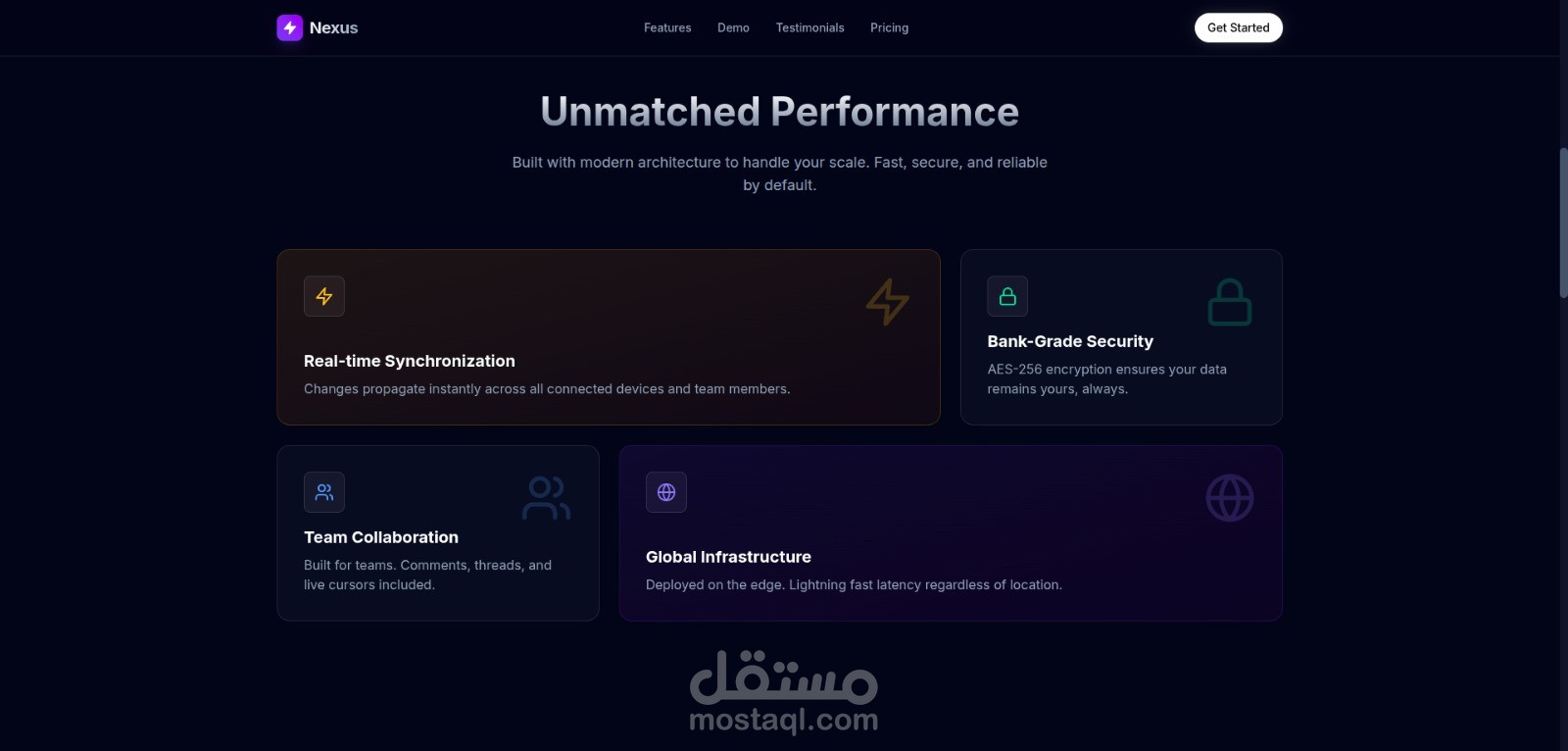This screenshot has width=1568, height=751.
Task: Click the large faded lightning bolt graphic
Action: tap(888, 302)
